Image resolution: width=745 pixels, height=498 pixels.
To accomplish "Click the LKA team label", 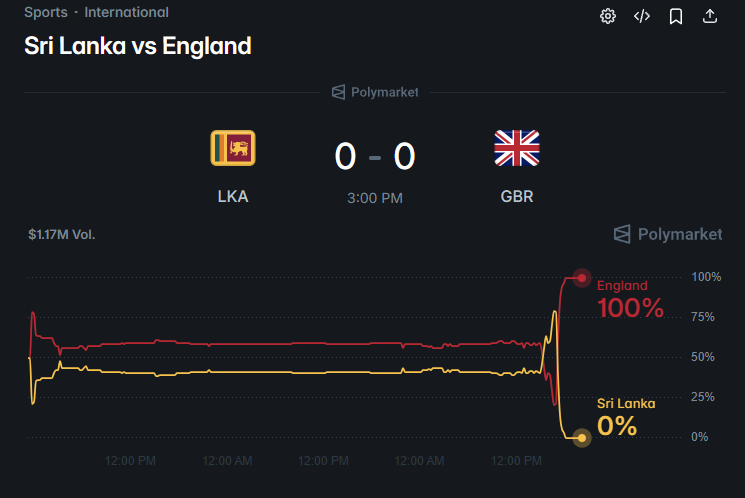I will (233, 197).
